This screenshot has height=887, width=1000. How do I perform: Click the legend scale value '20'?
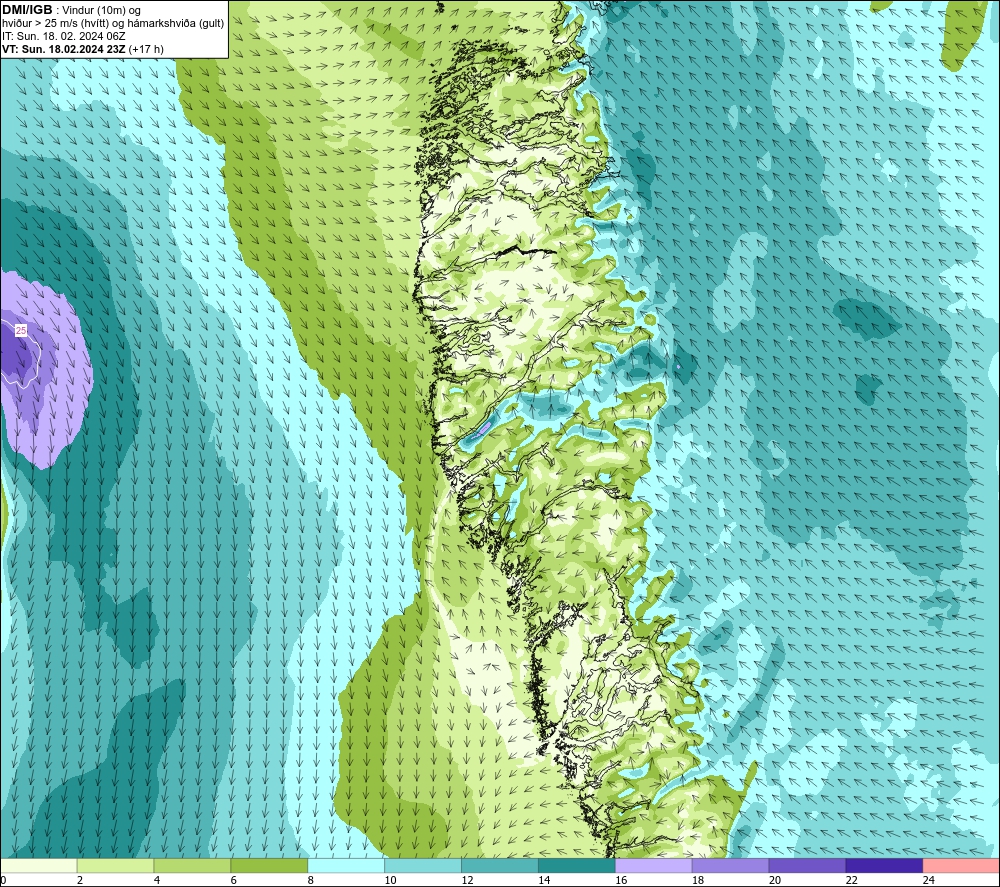click(x=775, y=880)
